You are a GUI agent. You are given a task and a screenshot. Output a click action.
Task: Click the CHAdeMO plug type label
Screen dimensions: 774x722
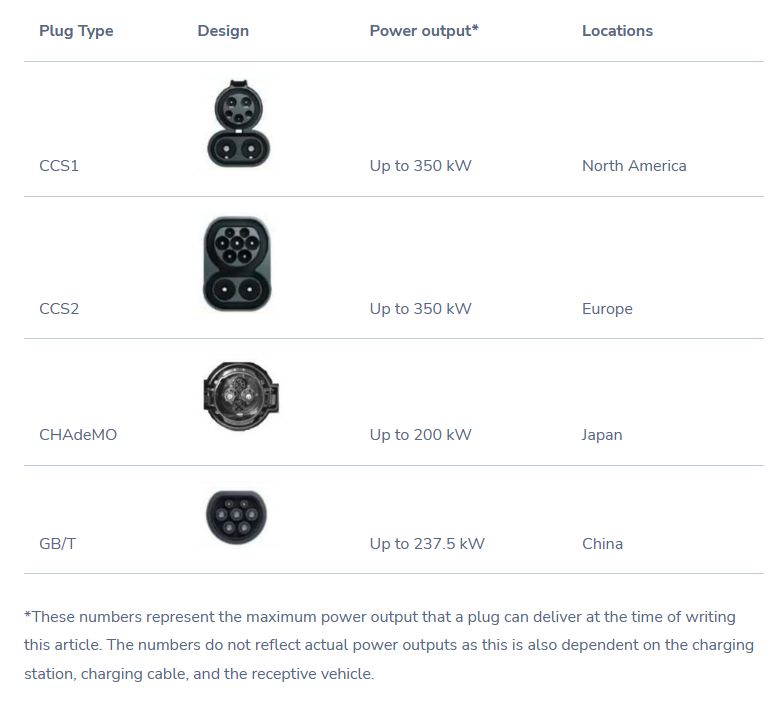pyautogui.click(x=78, y=435)
